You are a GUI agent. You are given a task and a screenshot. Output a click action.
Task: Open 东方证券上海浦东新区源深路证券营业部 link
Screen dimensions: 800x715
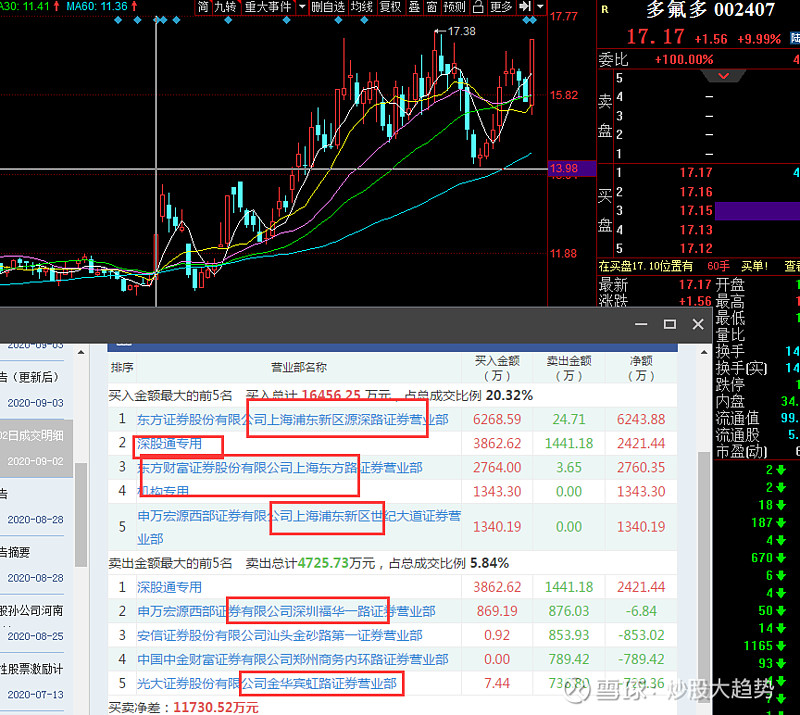(292, 420)
